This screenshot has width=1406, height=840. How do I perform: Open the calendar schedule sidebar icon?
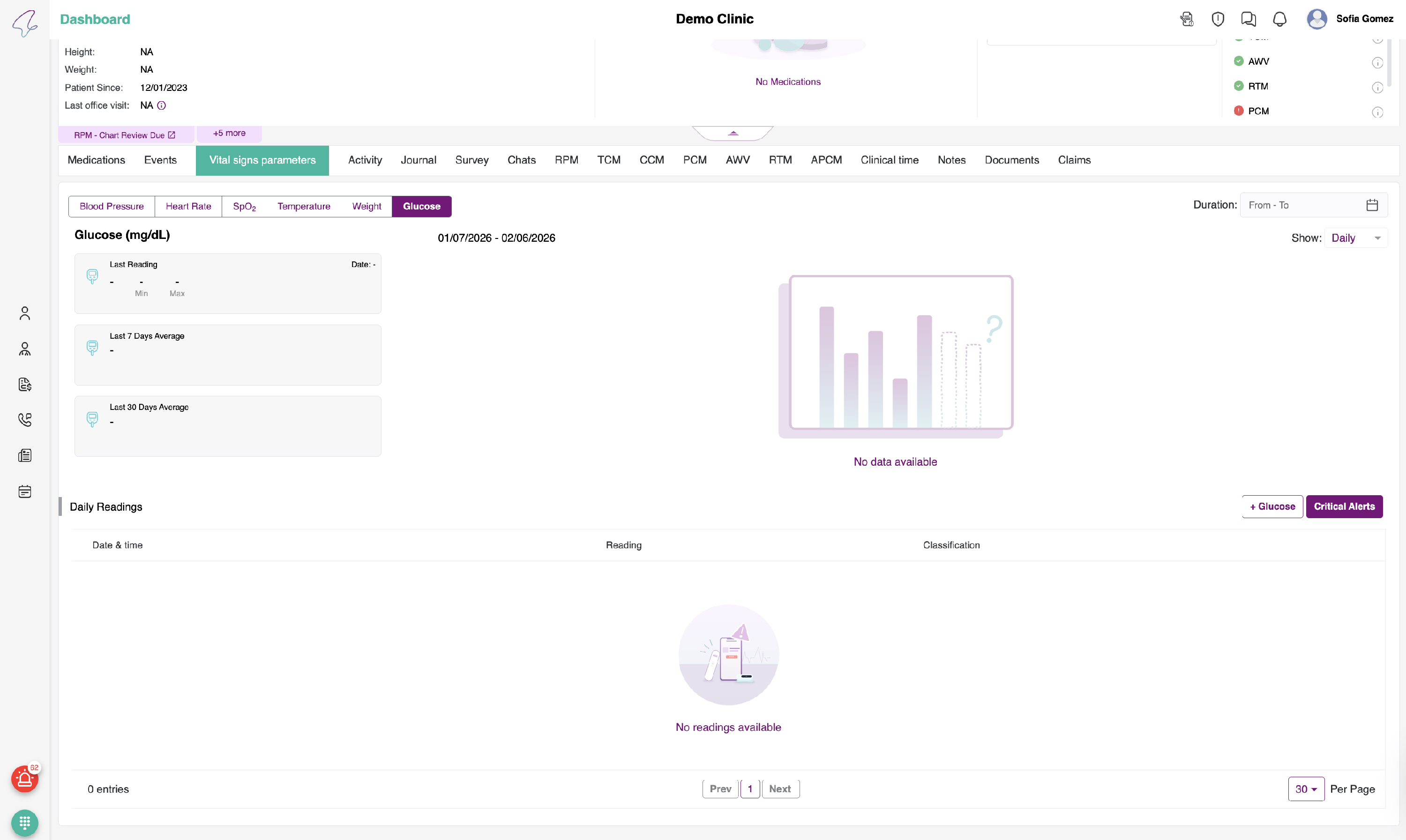(x=24, y=491)
